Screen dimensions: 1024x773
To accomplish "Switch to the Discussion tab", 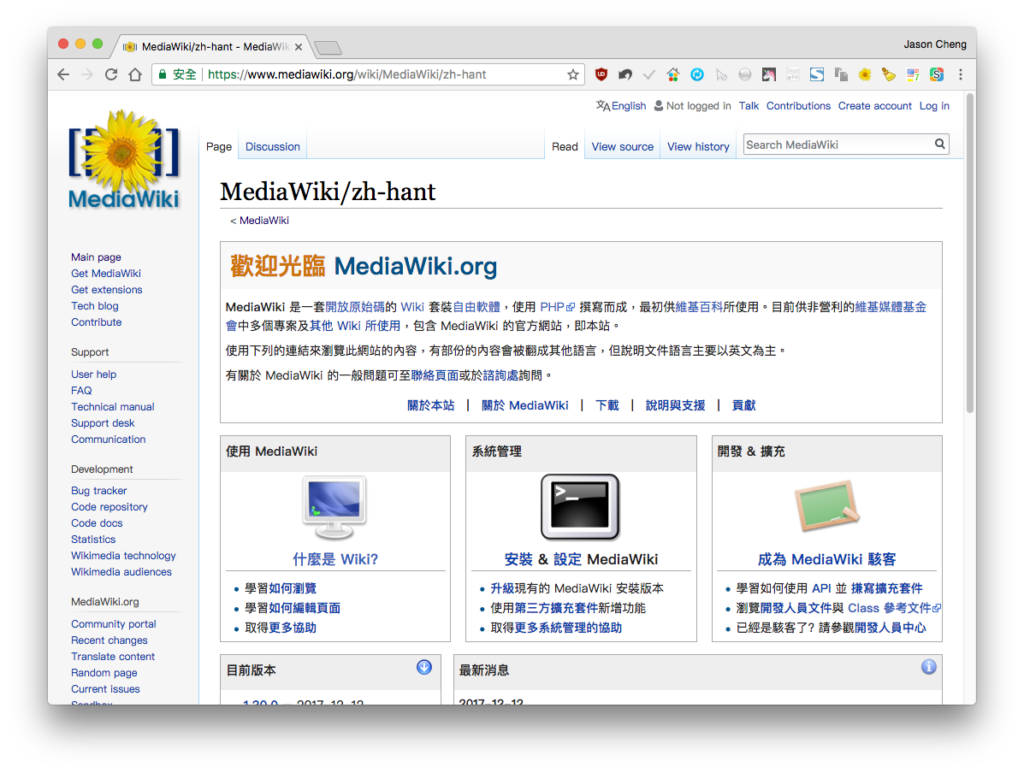I will 272,147.
